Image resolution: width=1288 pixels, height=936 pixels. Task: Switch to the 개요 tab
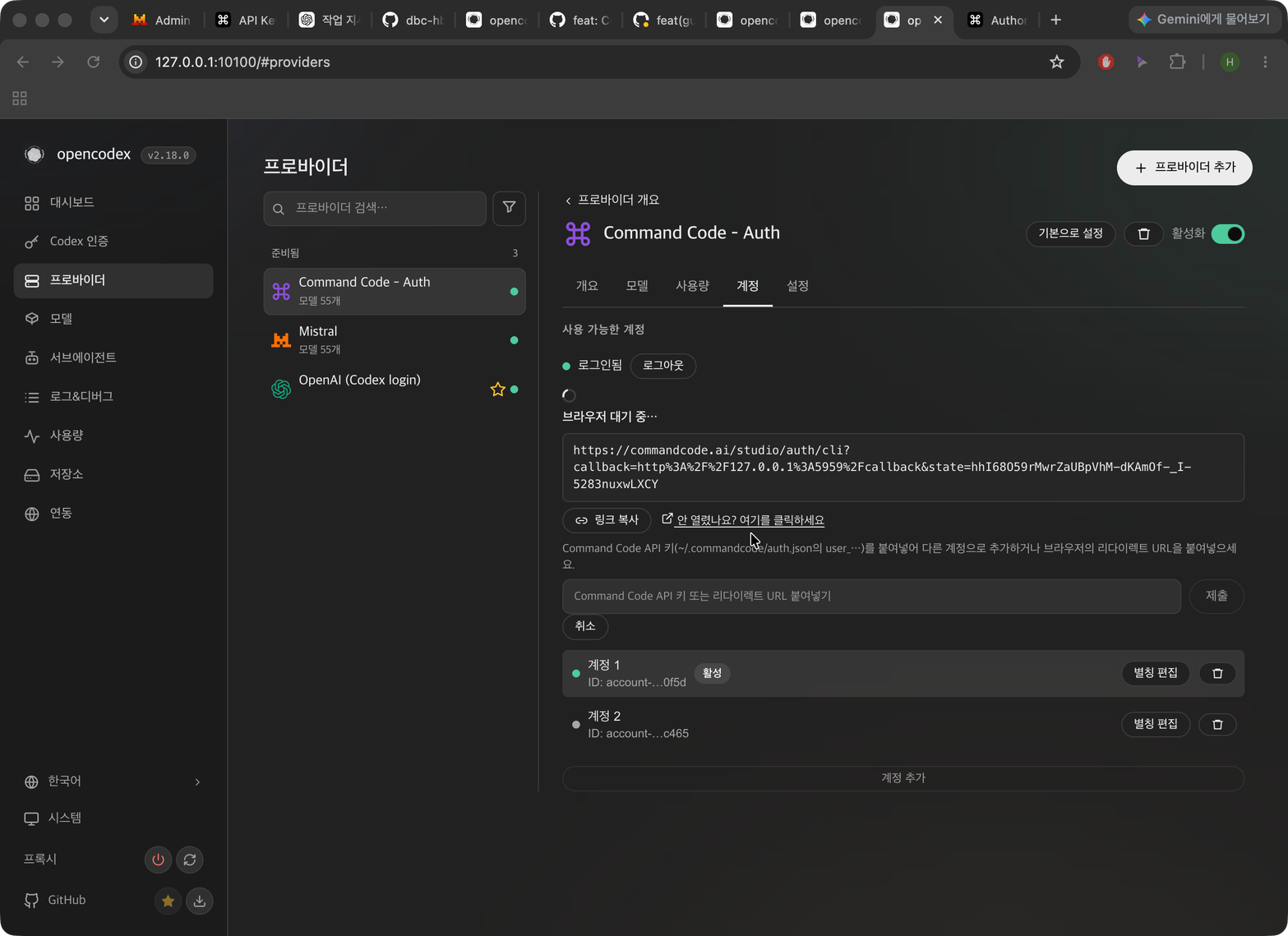pos(587,286)
